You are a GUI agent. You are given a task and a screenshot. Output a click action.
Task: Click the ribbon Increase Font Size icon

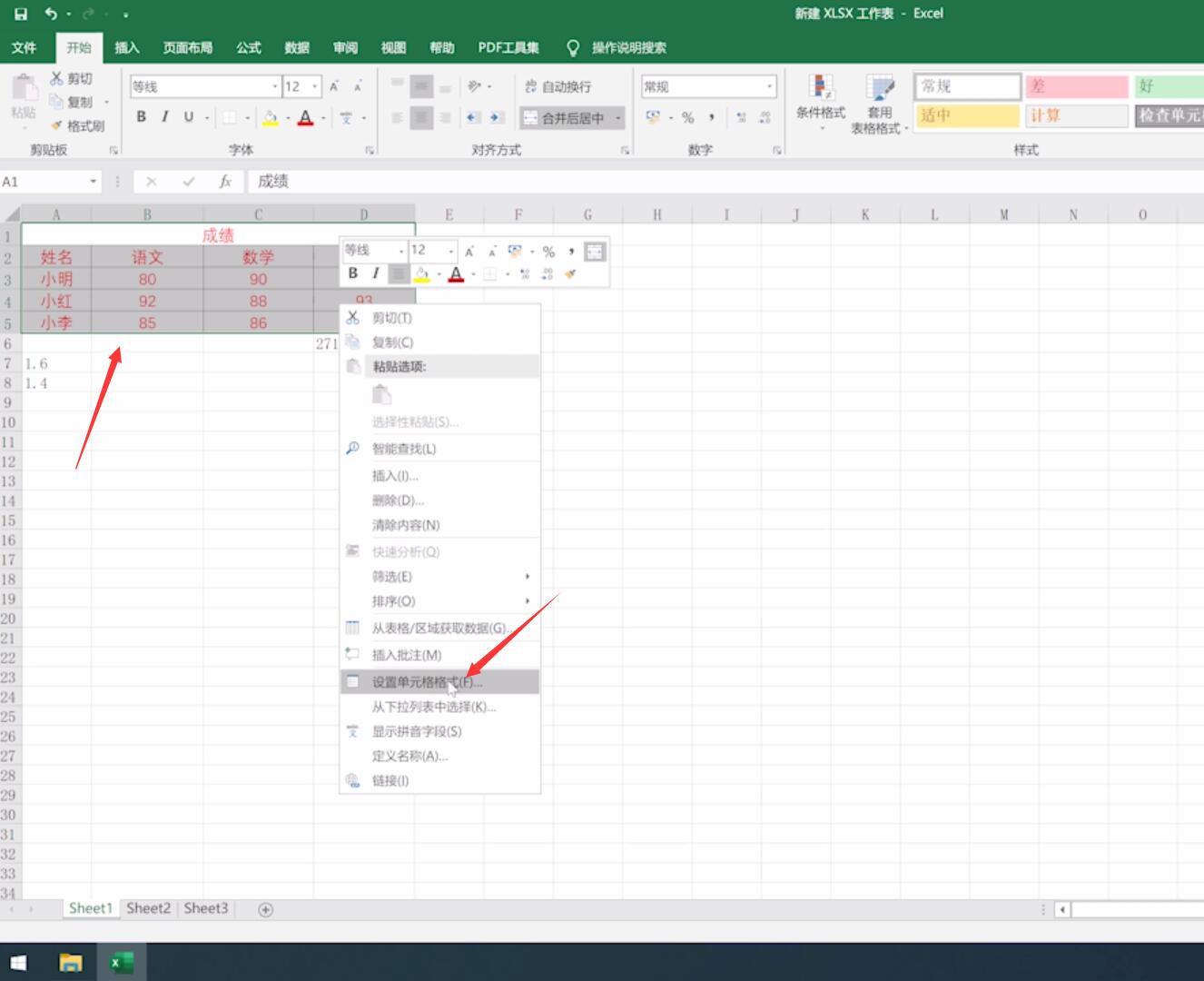coord(334,86)
